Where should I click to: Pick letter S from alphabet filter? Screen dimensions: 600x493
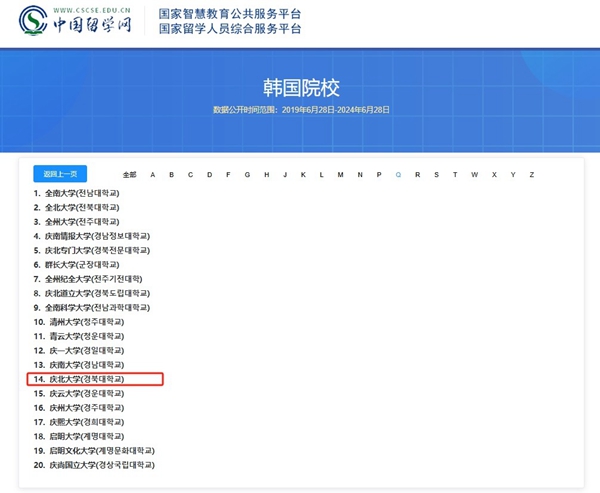(x=436, y=175)
